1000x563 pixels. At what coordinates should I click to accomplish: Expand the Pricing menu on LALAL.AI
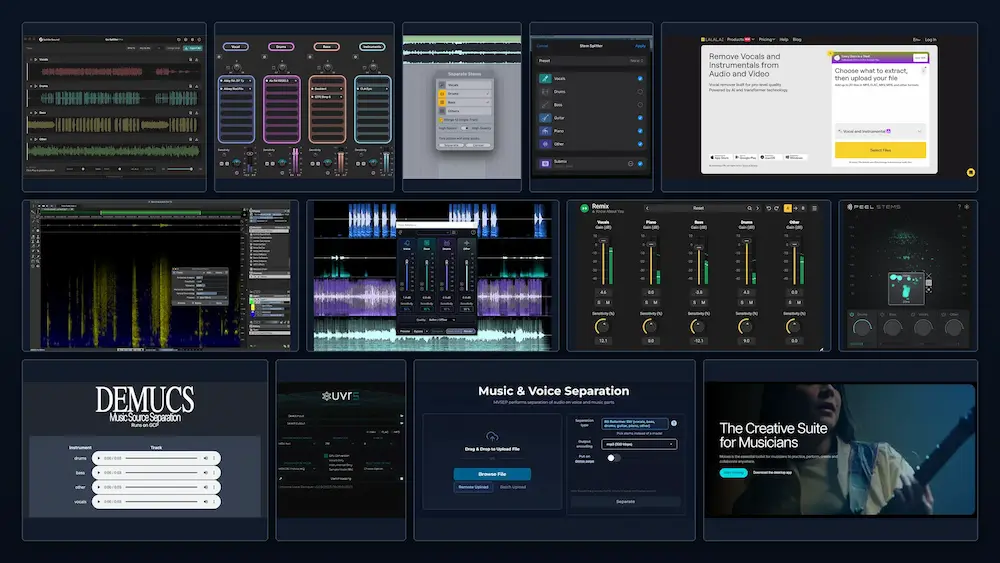(x=767, y=40)
